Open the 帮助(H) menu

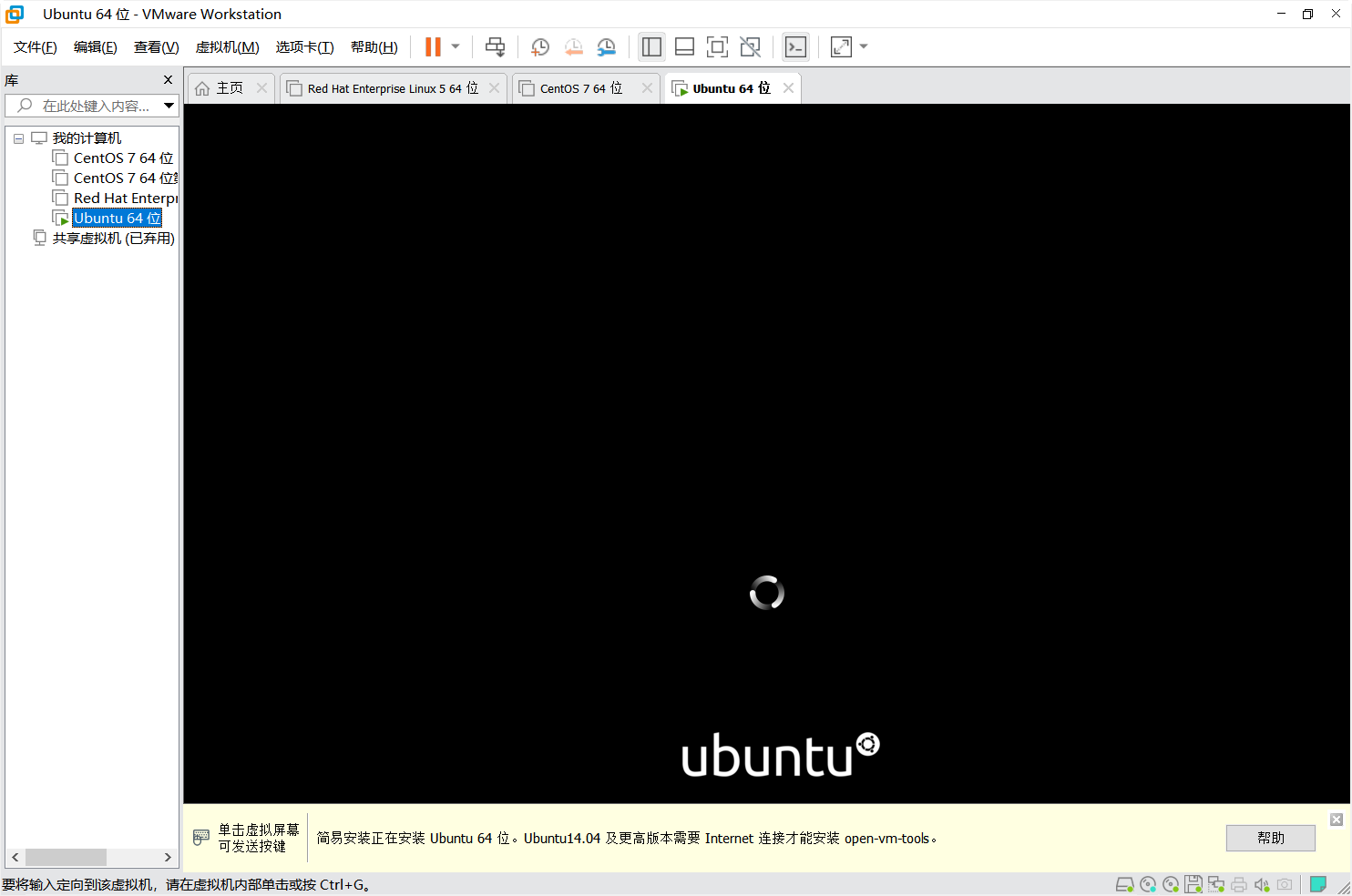[x=374, y=47]
